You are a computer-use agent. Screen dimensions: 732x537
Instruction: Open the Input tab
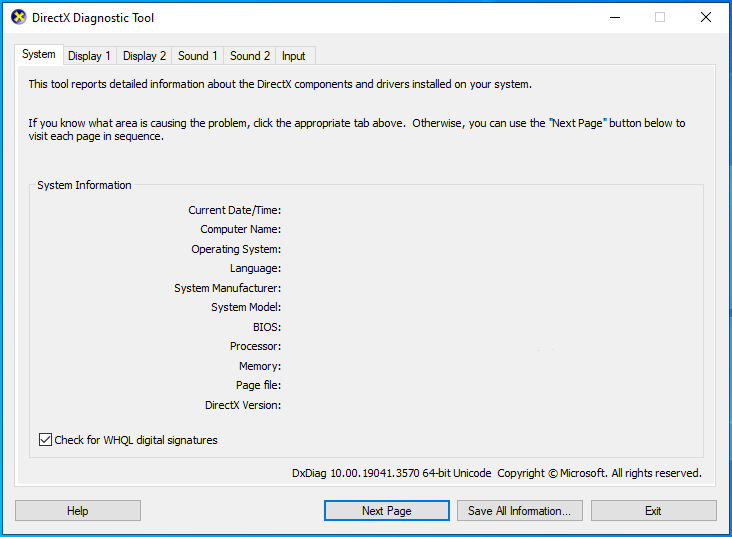[294, 56]
